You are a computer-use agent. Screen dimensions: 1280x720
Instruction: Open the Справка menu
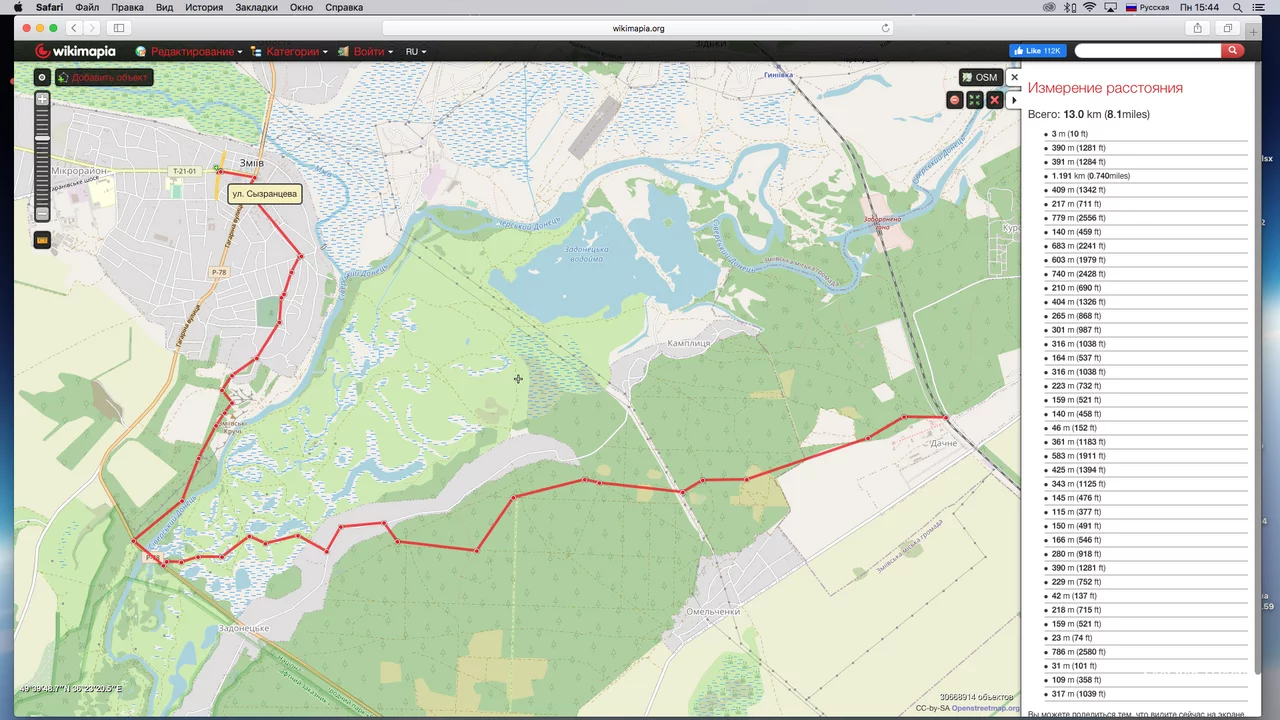(x=344, y=7)
